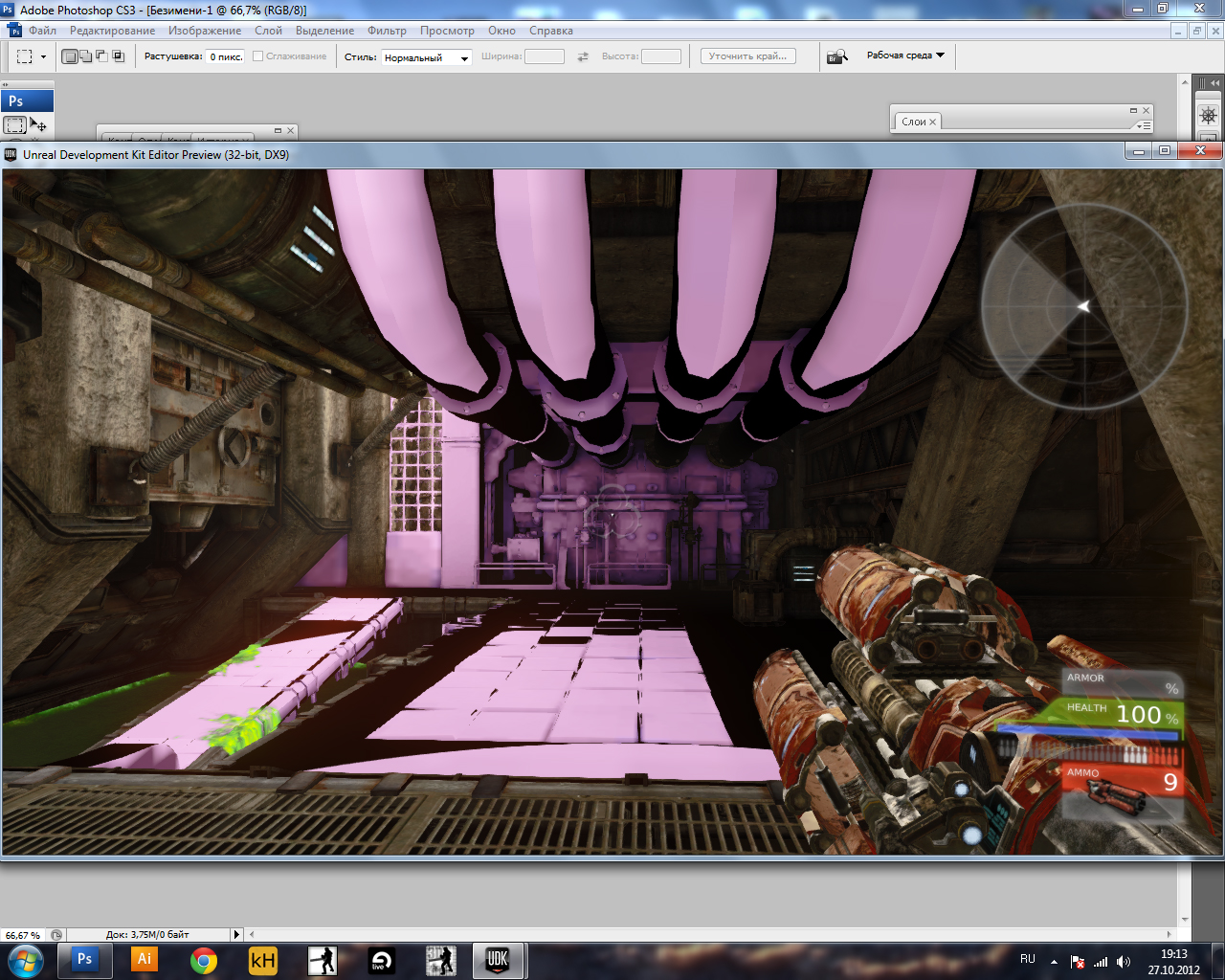
Task: Click the Ableton Live taskbar icon
Action: pyautogui.click(x=381, y=960)
